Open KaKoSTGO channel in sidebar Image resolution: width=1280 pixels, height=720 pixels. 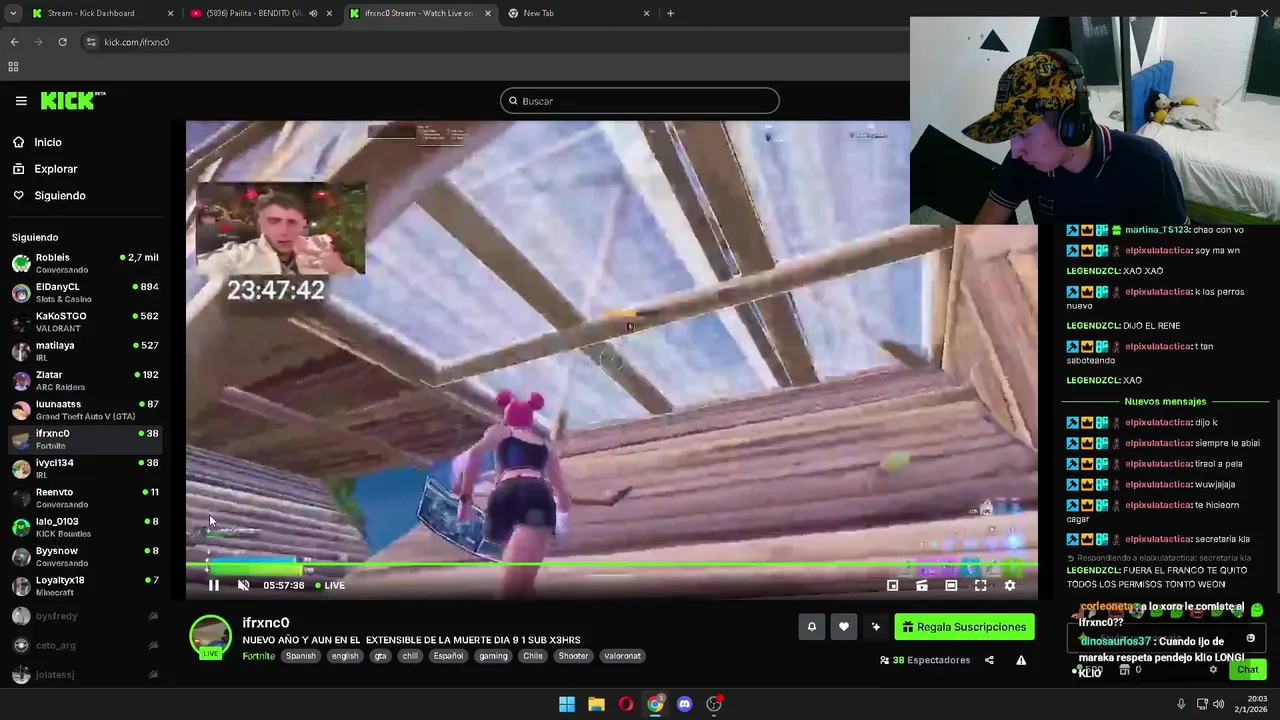pos(85,321)
